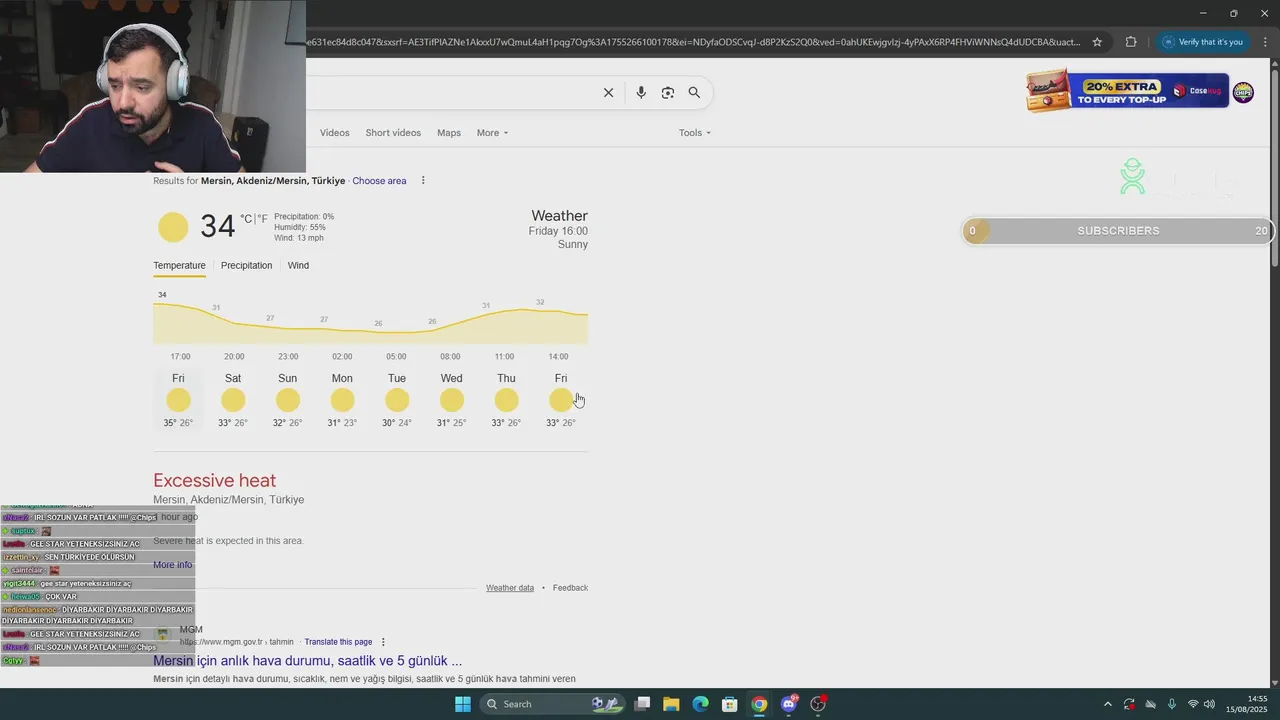Open volume control in system tray
Screen dimensions: 1280x720
[x=1210, y=704]
